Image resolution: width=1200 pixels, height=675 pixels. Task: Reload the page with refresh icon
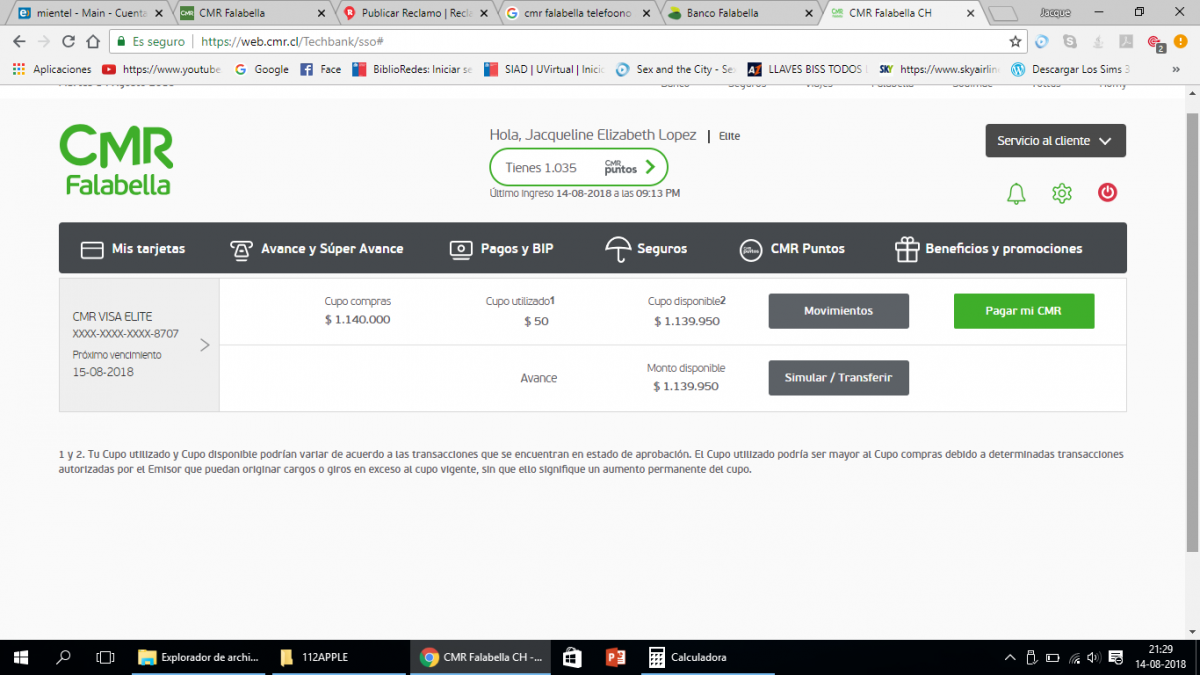click(x=68, y=42)
